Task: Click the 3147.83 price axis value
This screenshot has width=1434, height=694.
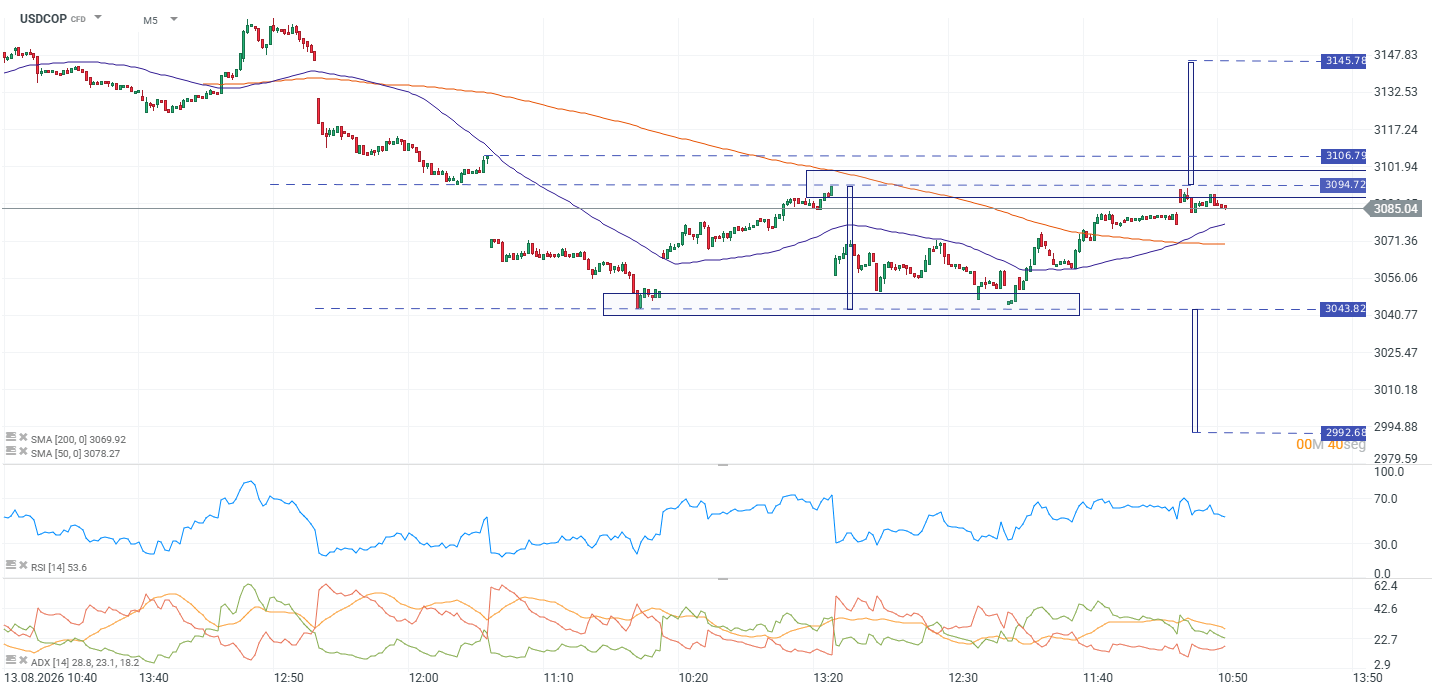Action: pos(1396,54)
